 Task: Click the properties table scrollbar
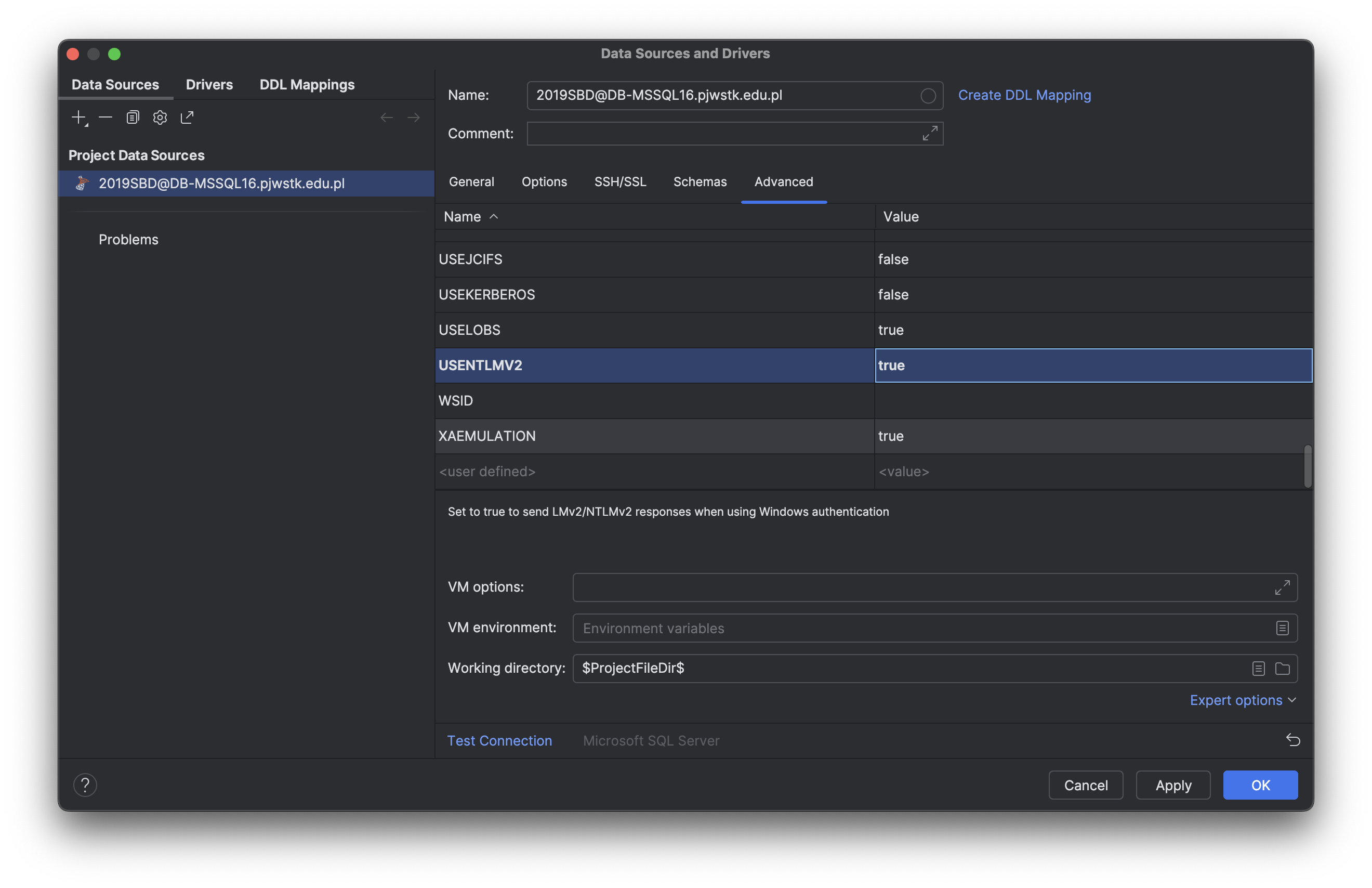(1308, 466)
